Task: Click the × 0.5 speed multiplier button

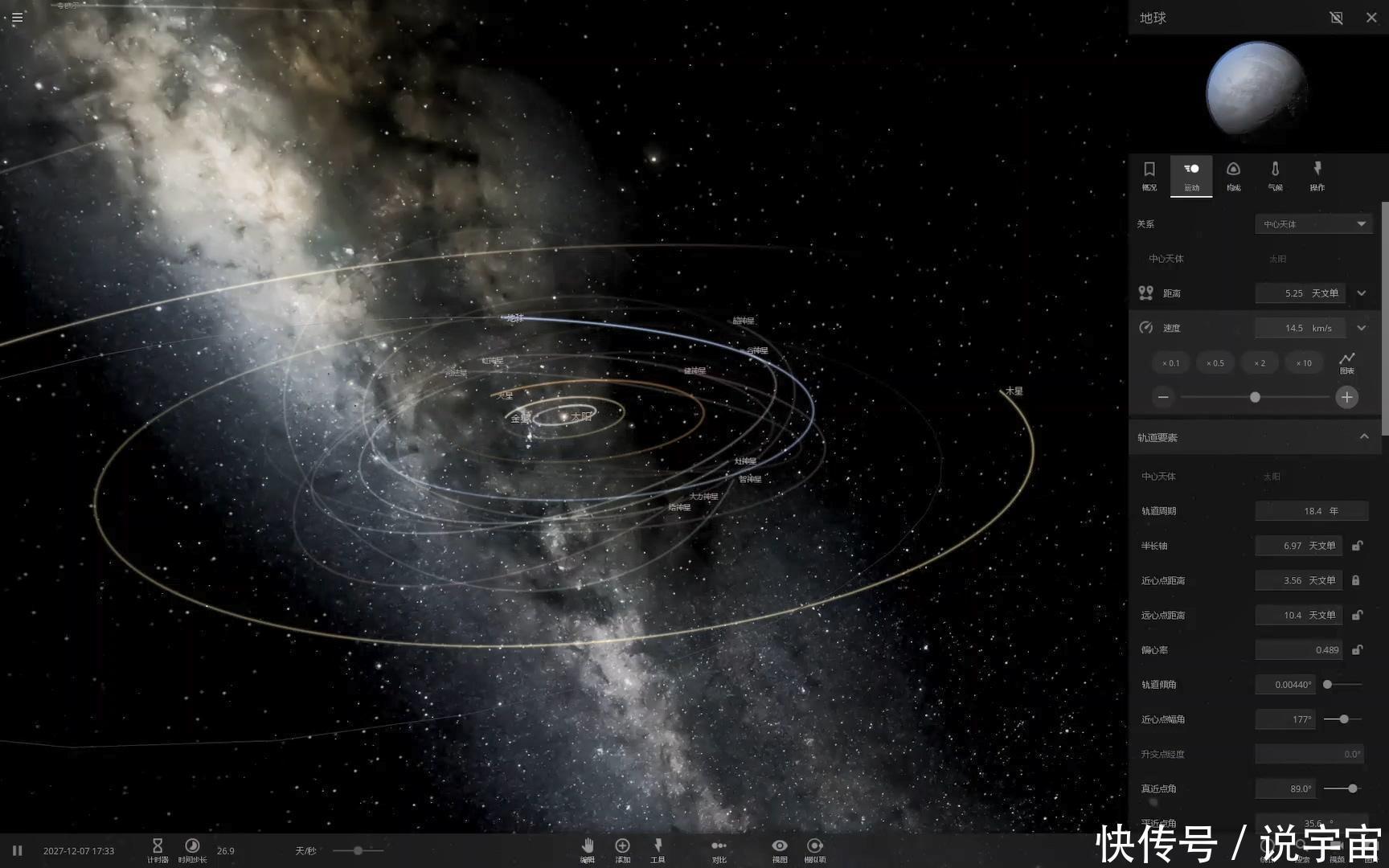Action: tap(1215, 363)
